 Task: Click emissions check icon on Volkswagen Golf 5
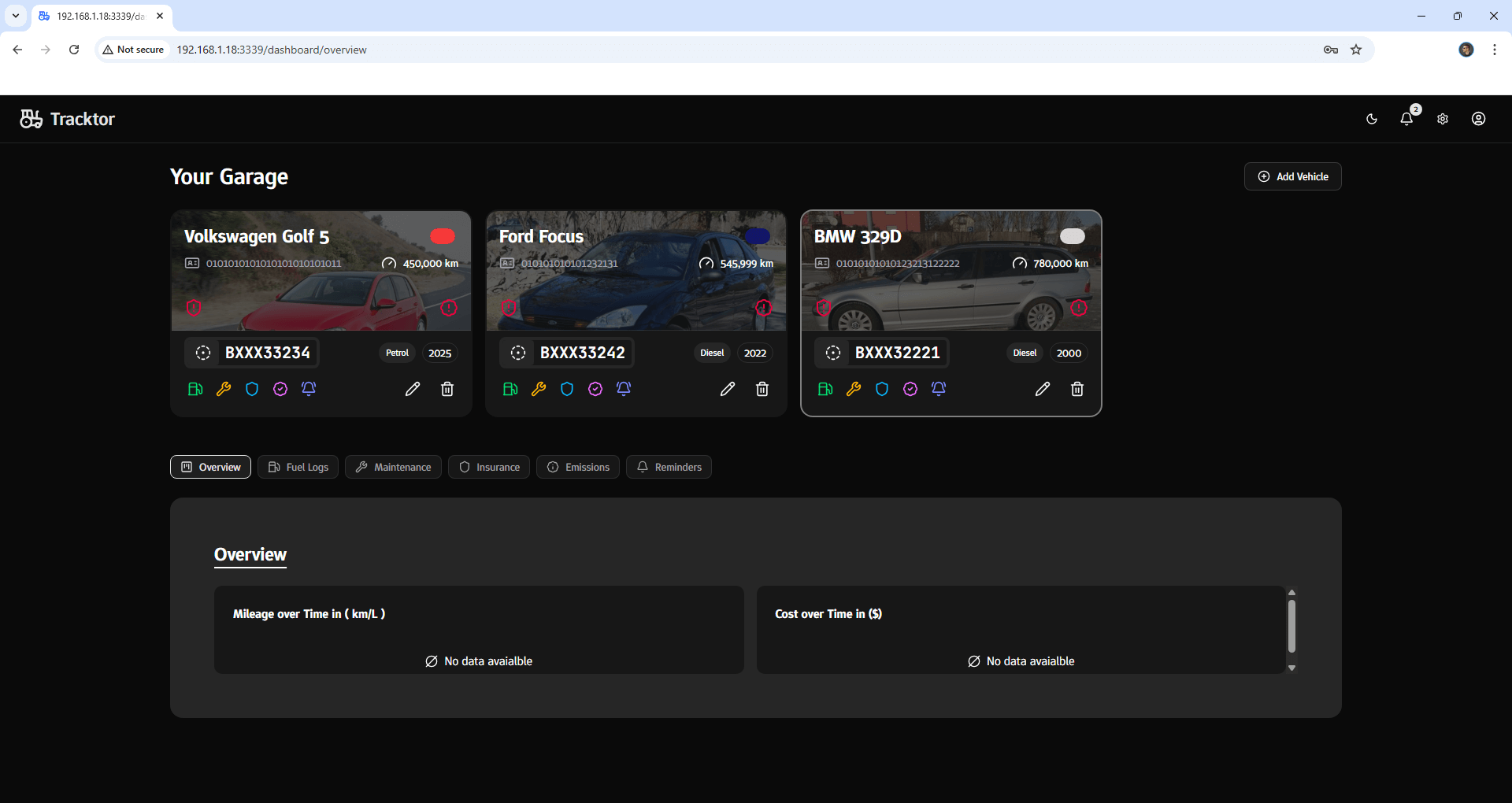(x=280, y=389)
